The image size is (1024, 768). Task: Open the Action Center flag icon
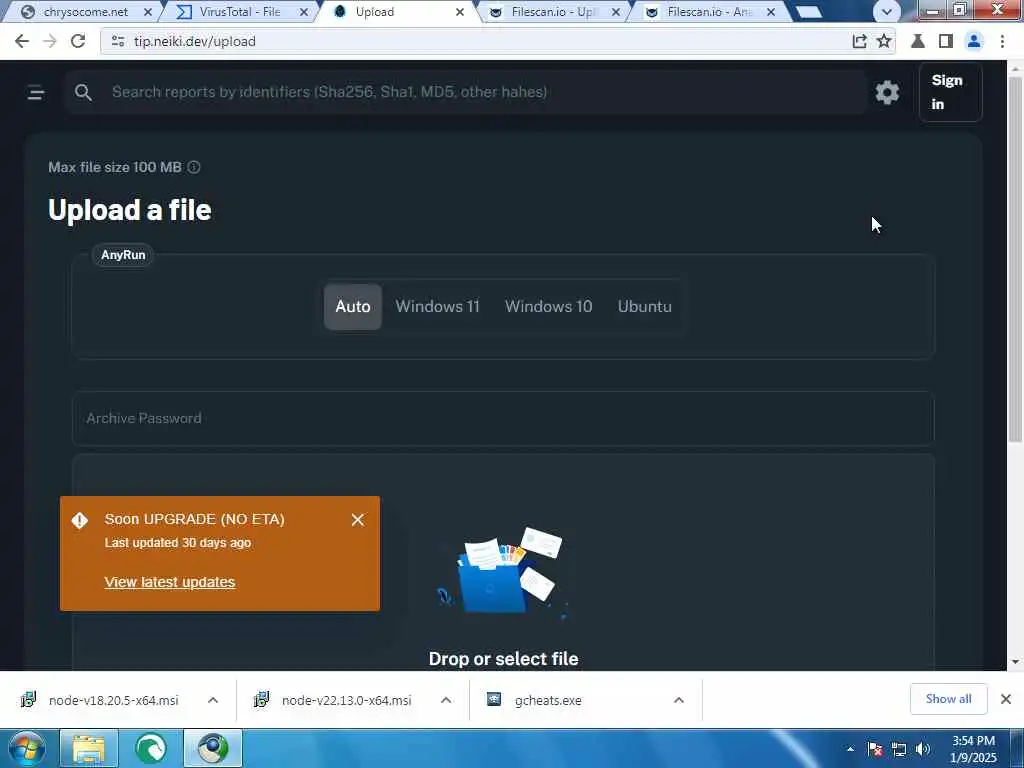point(875,749)
